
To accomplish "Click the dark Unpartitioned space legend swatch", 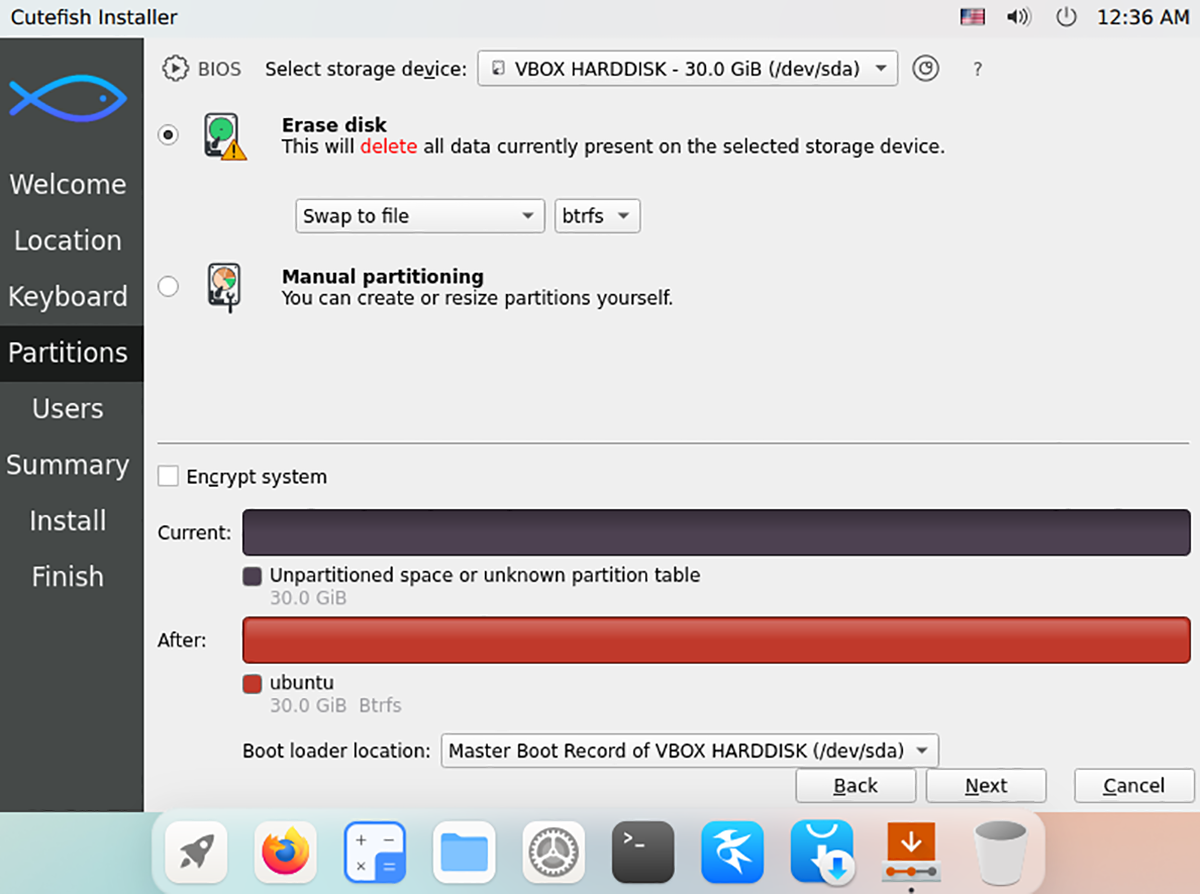I will pyautogui.click(x=253, y=576).
